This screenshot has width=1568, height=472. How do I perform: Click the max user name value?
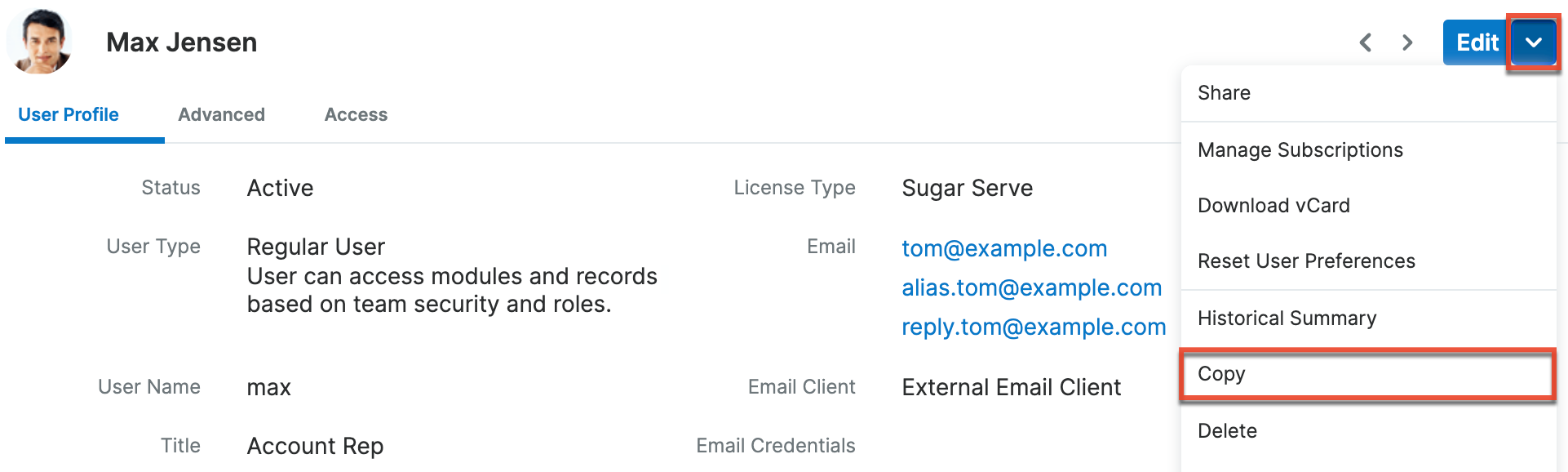pyautogui.click(x=268, y=388)
